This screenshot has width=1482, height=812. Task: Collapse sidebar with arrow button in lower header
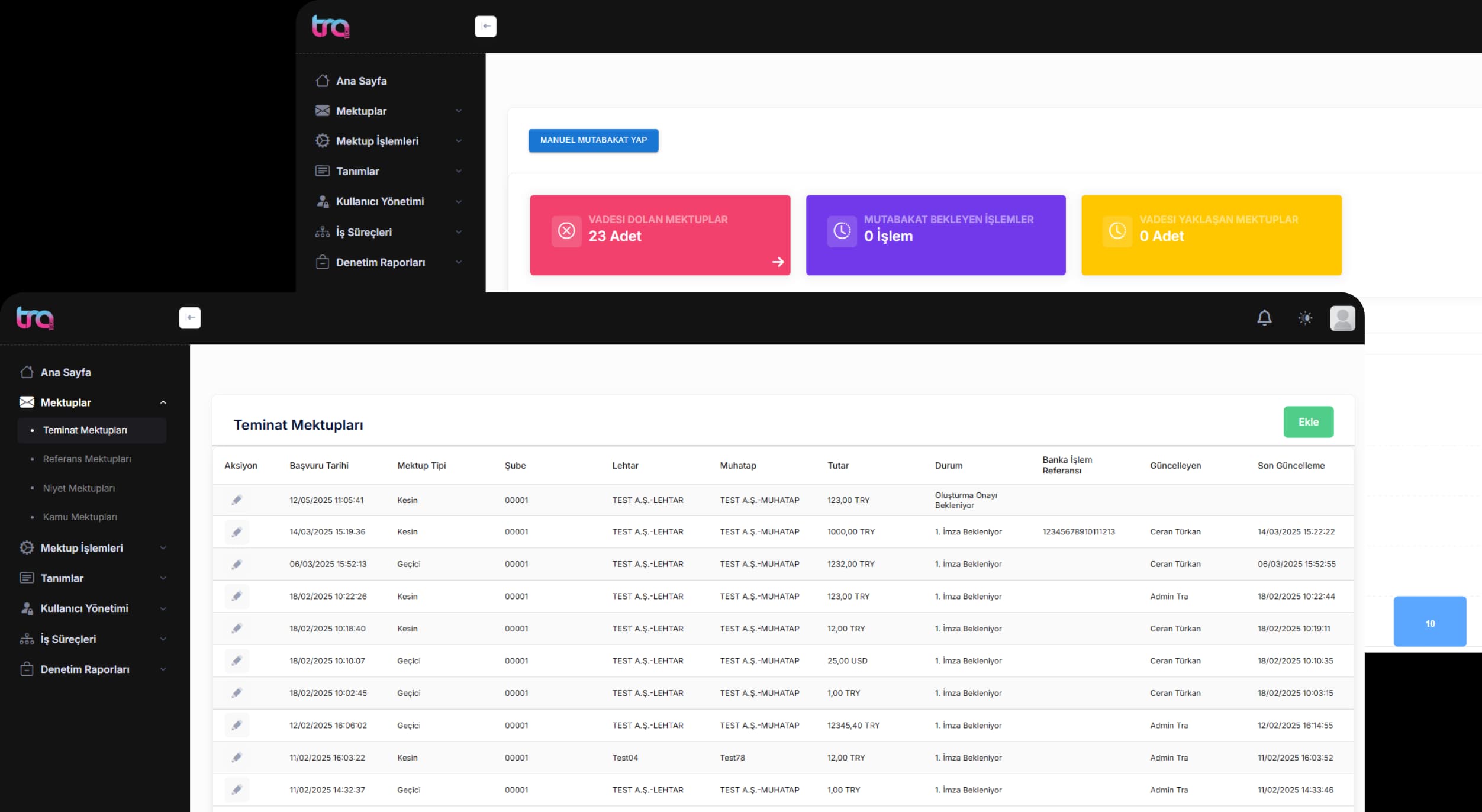coord(190,318)
